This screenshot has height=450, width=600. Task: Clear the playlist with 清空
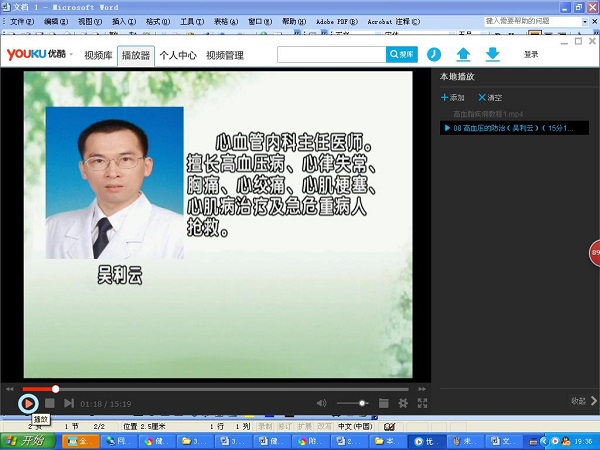[490, 98]
